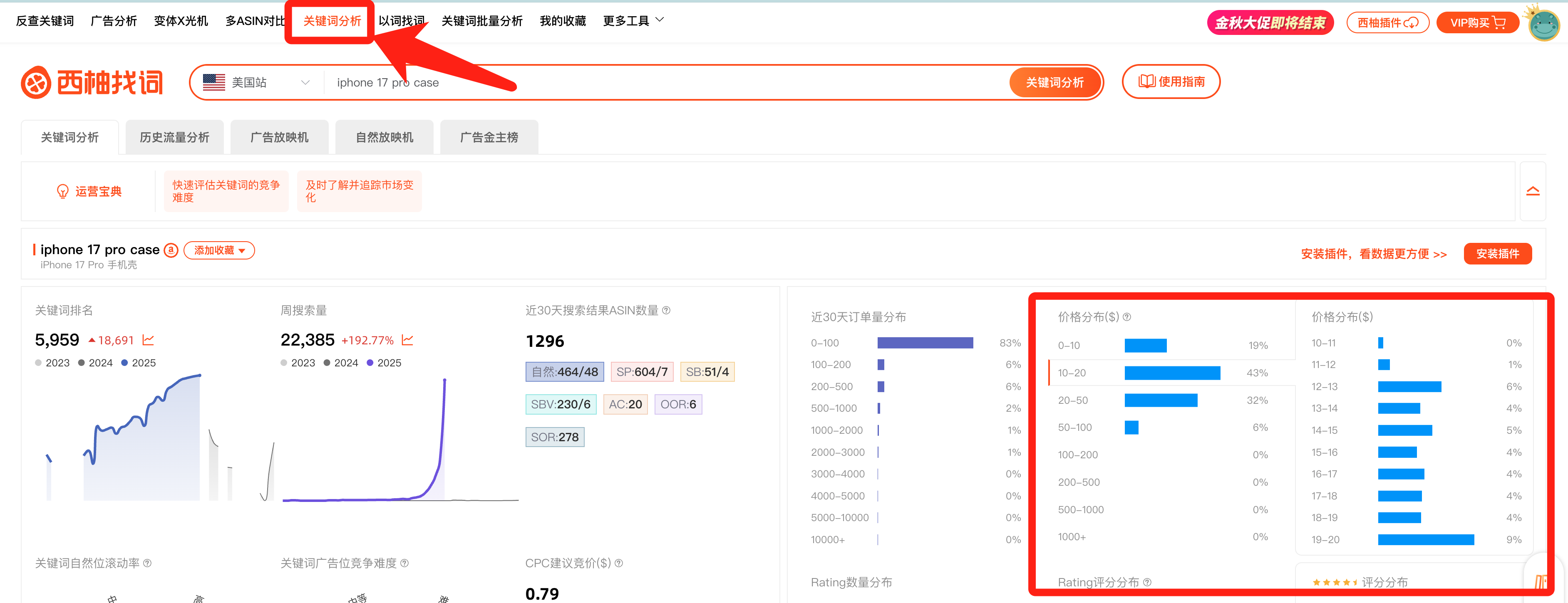
Task: Open 关键词批量分析 in top navigation
Action: [x=481, y=21]
